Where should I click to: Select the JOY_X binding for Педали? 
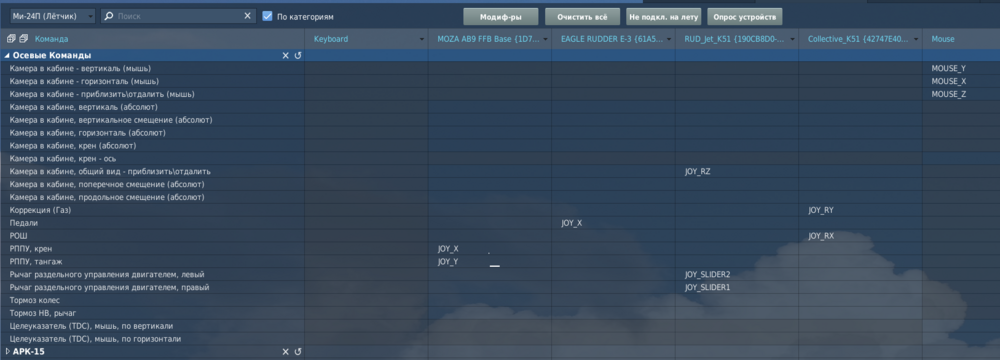pos(571,223)
